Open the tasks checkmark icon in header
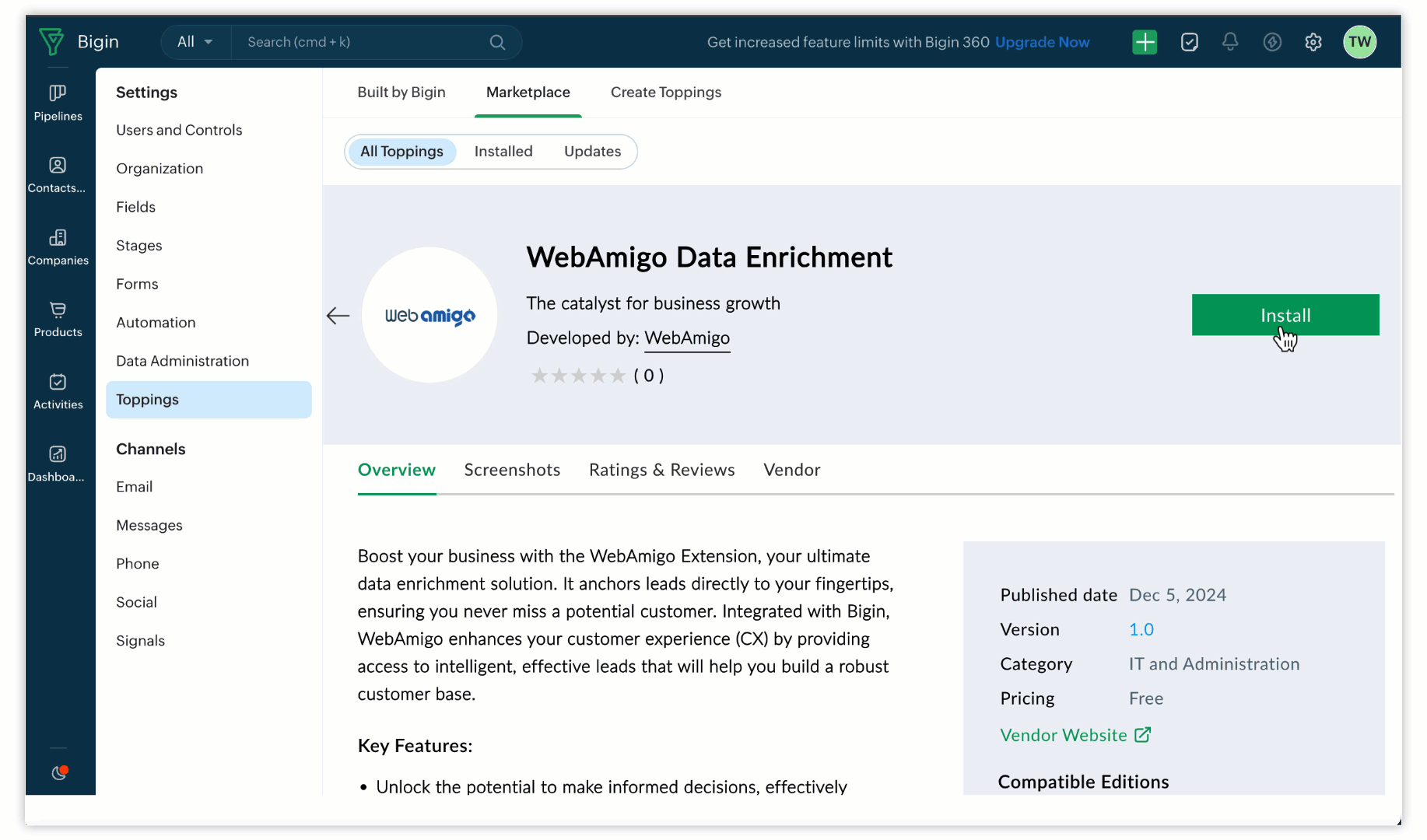 tap(1189, 42)
